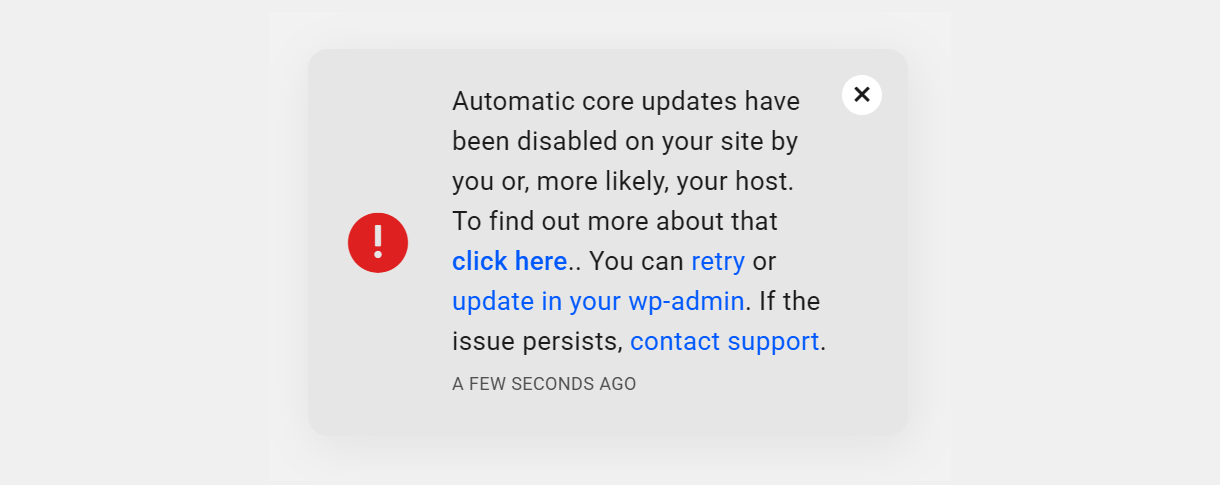Viewport: 1220px width, 485px height.
Task: Open the bold "click here" link
Action: [509, 262]
